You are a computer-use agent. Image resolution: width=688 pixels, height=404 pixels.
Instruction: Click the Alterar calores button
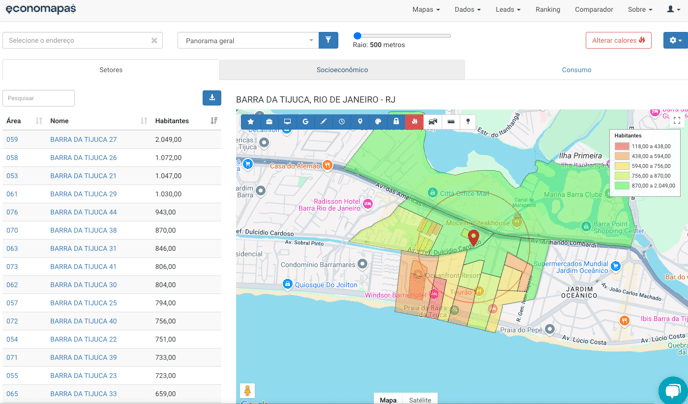coord(618,41)
